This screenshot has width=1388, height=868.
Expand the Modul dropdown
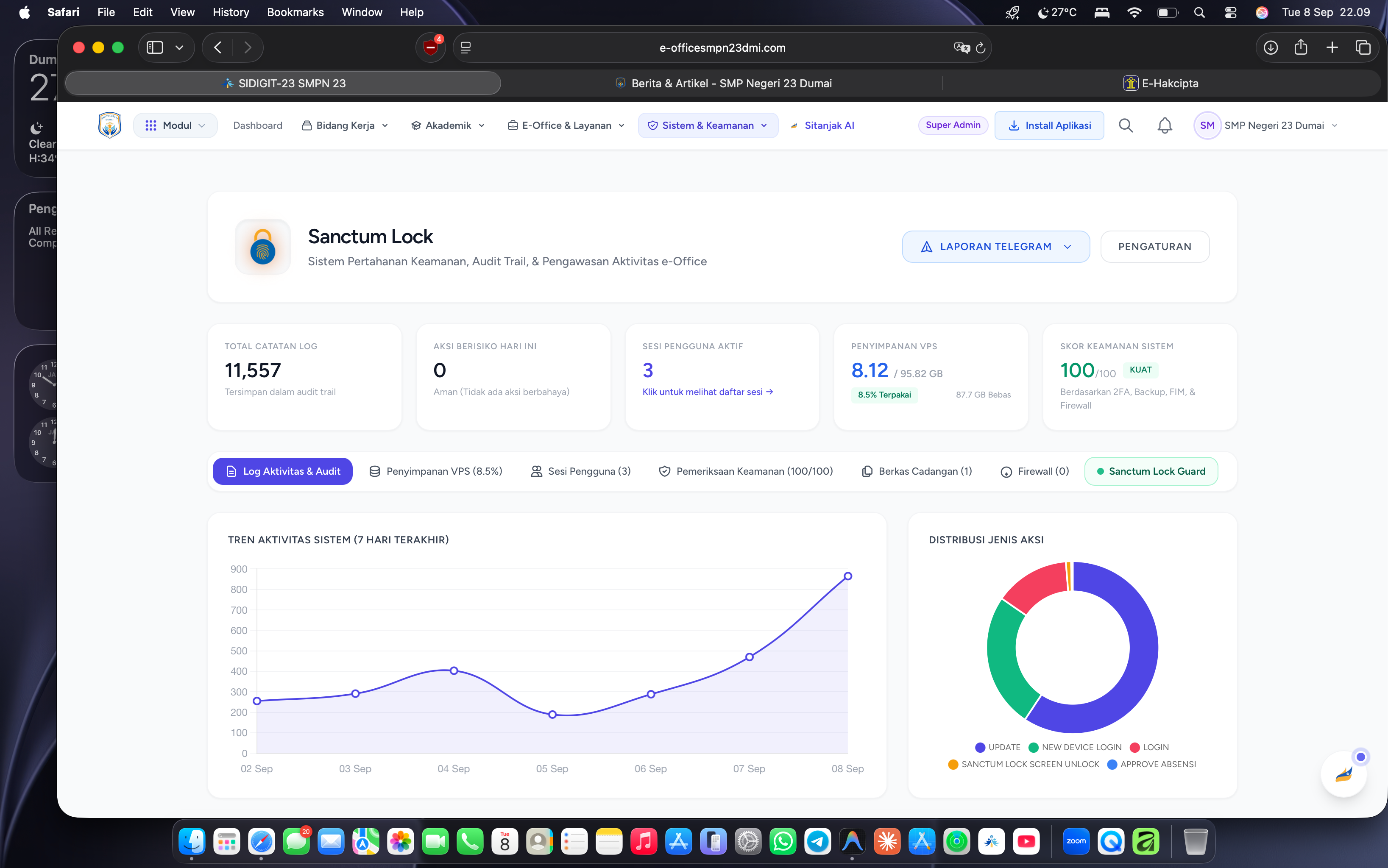click(x=175, y=125)
